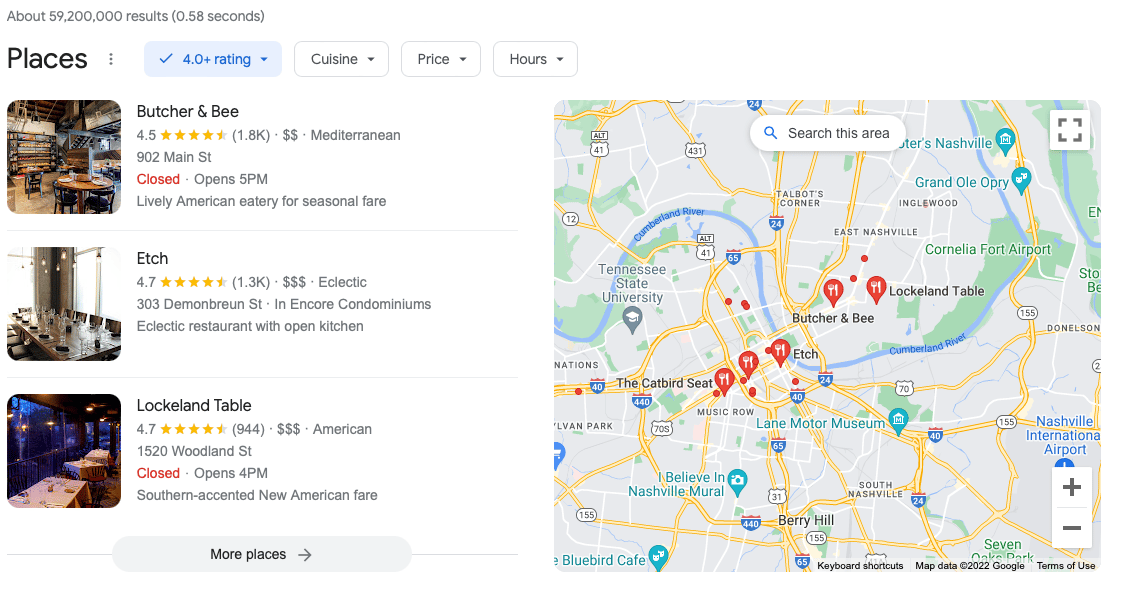This screenshot has width=1125, height=595.
Task: Zoom in on the map
Action: [x=1072, y=487]
